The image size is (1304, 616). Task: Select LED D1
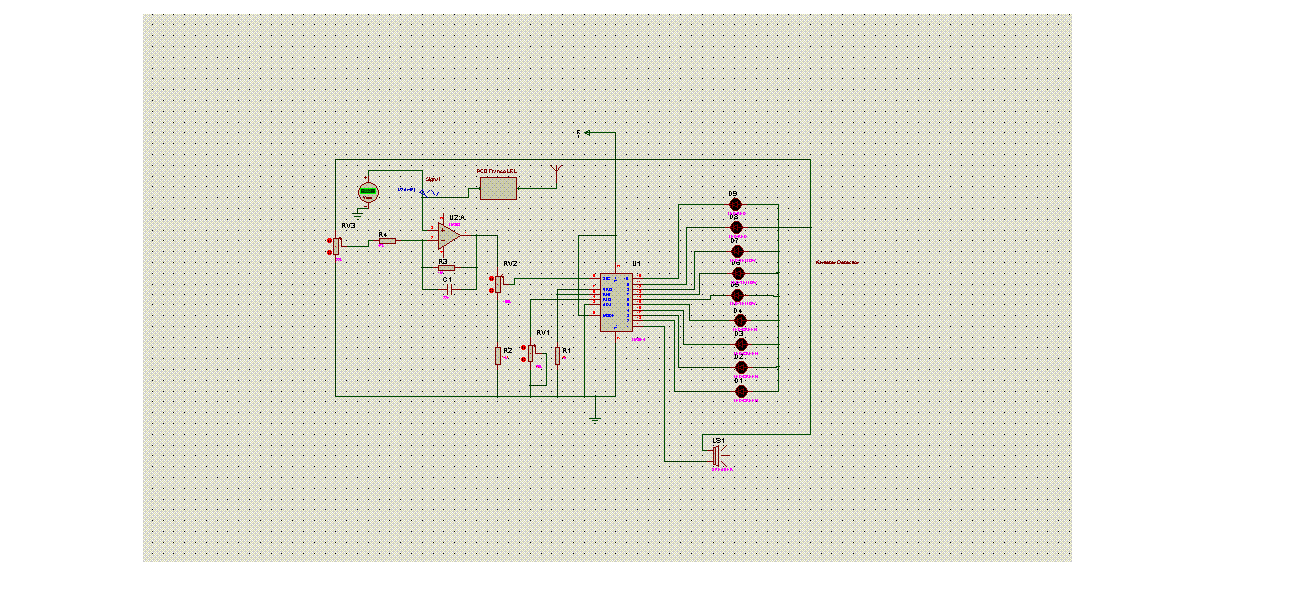[741, 390]
